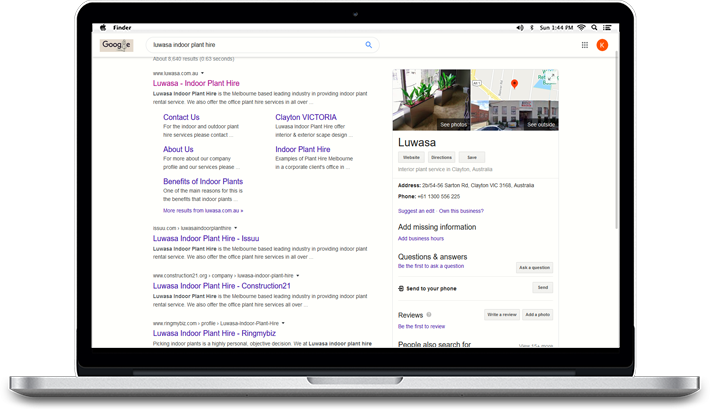This screenshot has height=410, width=710.
Task: Open the Finder menu
Action: point(121,28)
